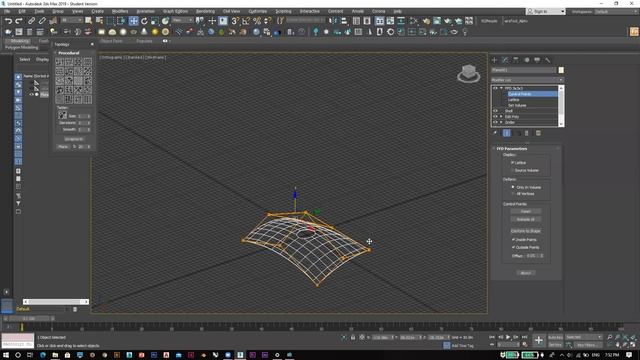
Task: Click the Scene Explorer horizontal scrollbar
Action: click(x=56, y=302)
